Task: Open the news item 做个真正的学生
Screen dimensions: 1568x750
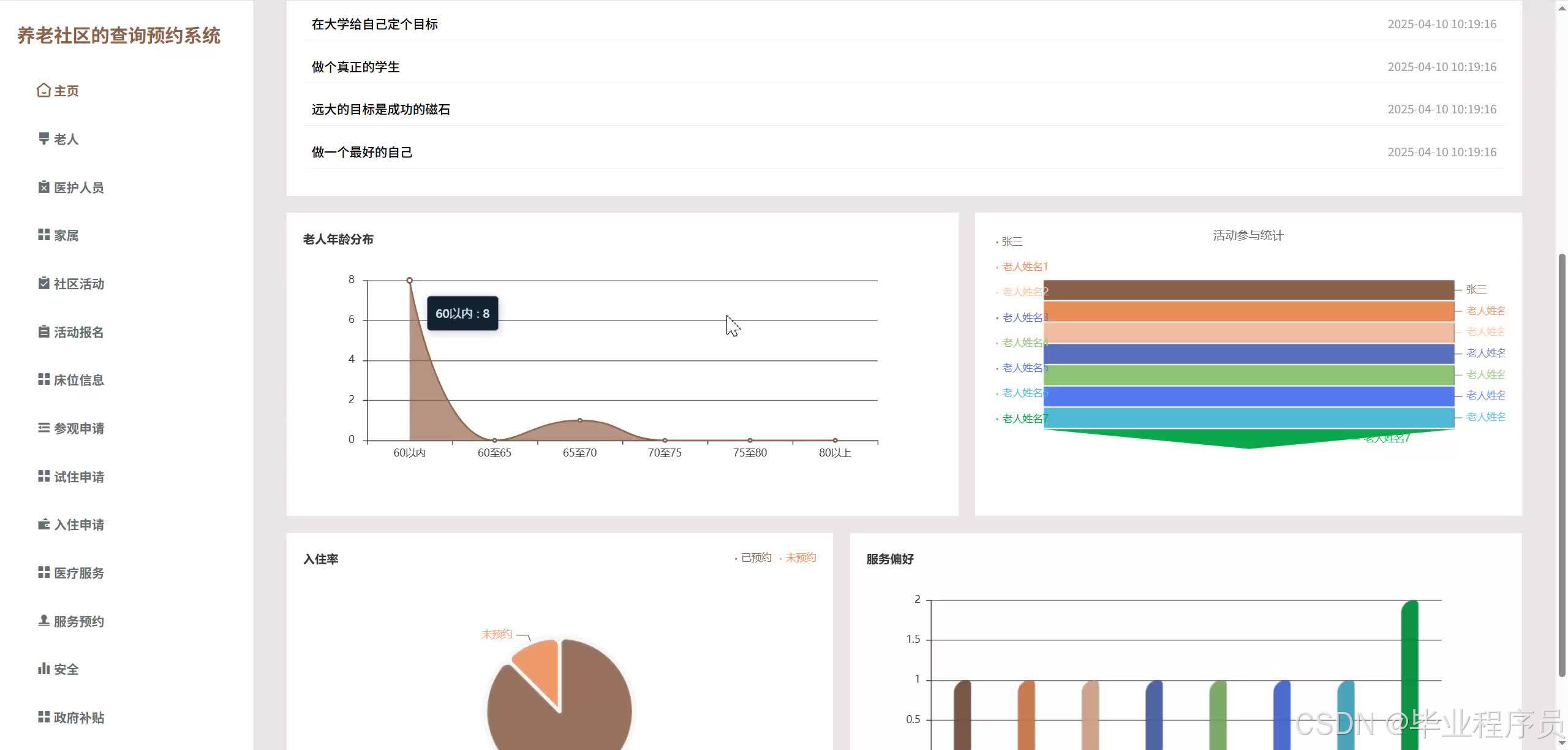Action: (x=355, y=67)
